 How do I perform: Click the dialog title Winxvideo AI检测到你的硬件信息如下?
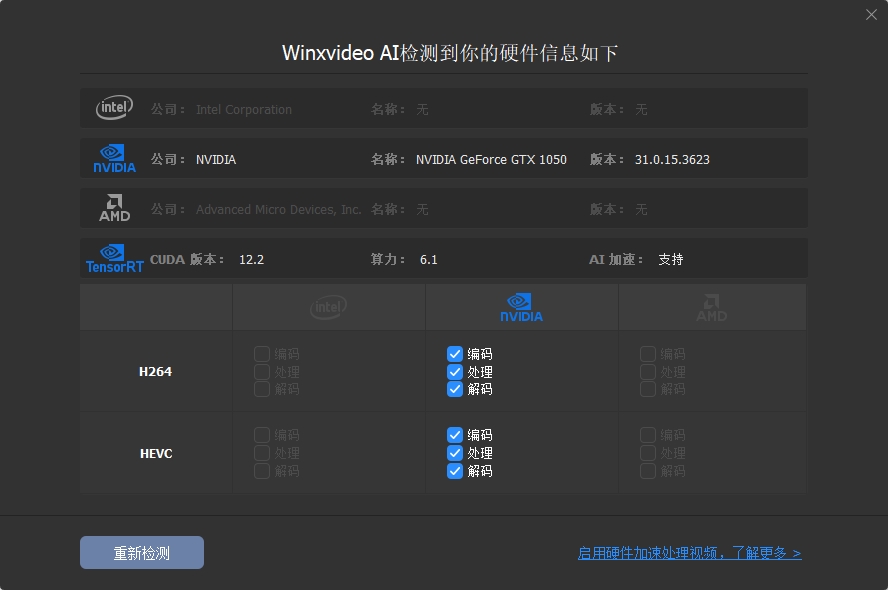450,53
